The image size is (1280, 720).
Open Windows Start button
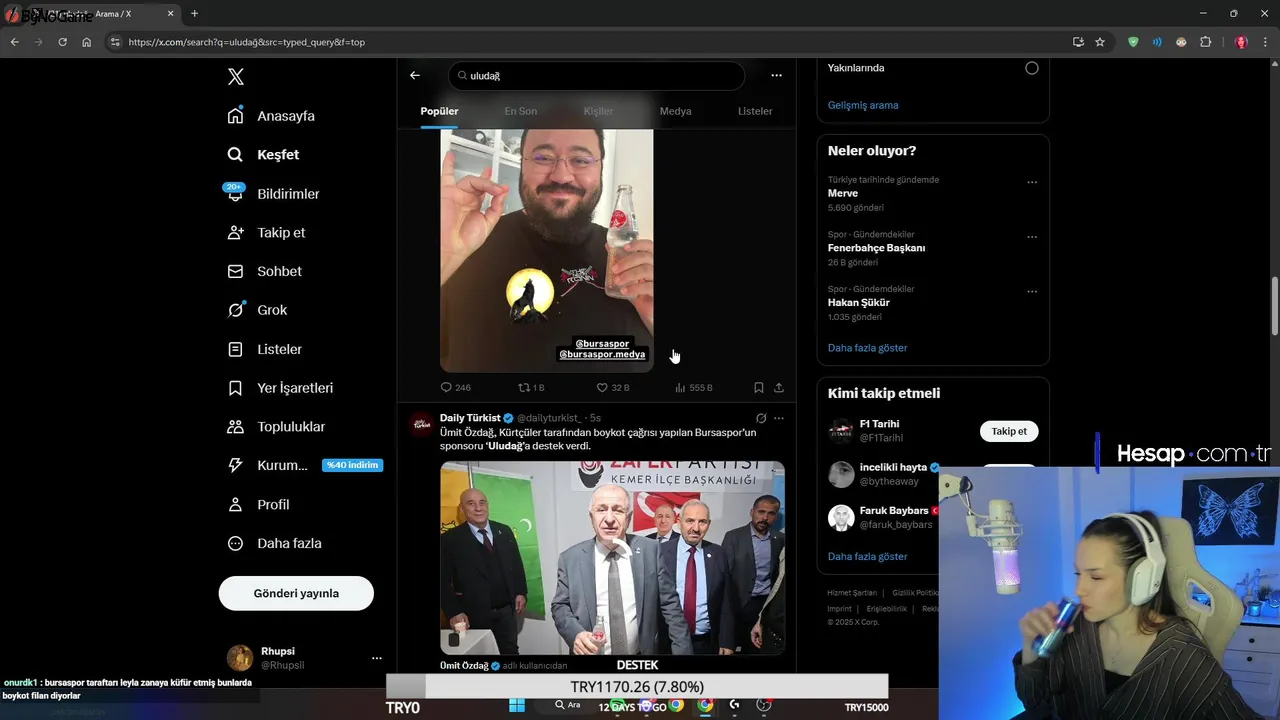pos(517,705)
